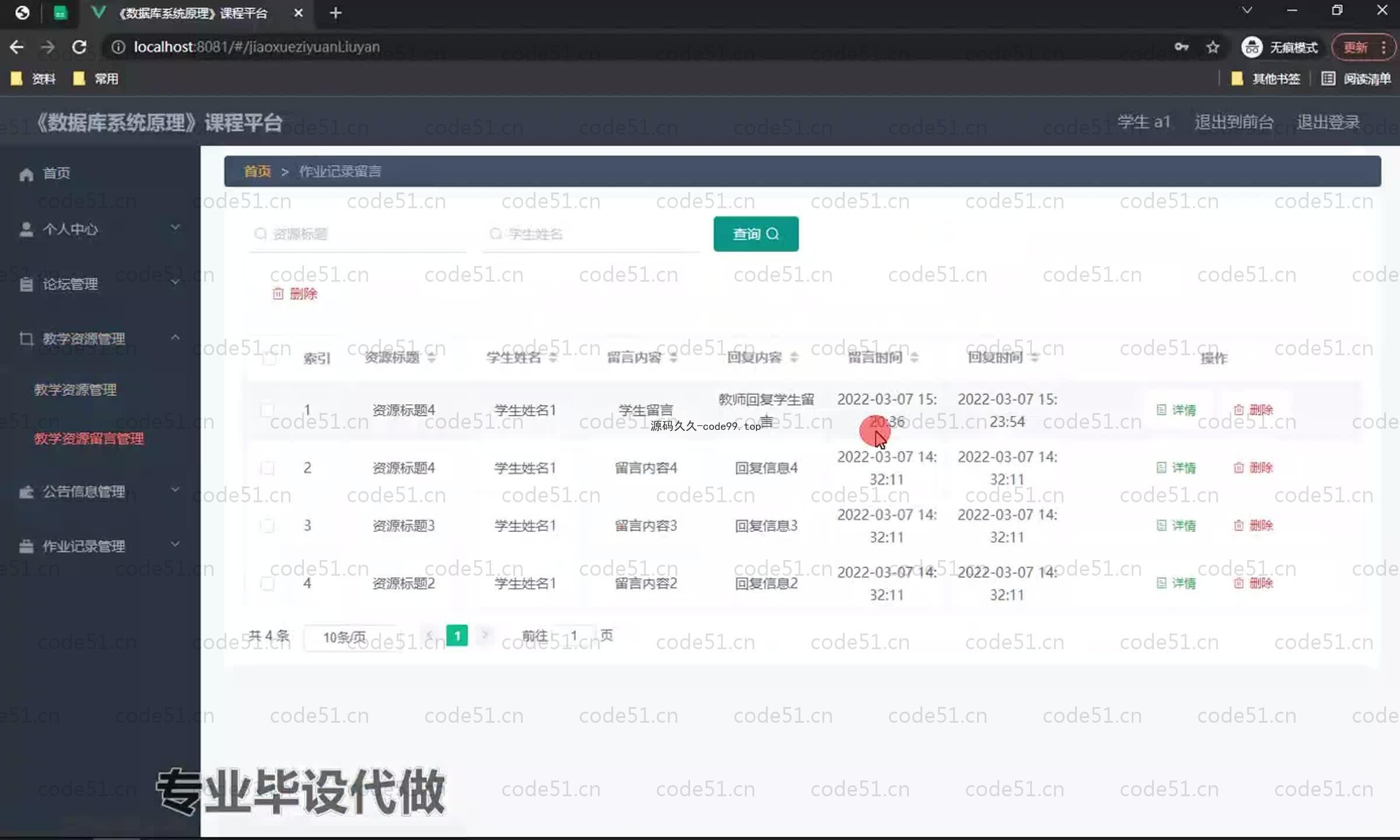
Task: Open the 阅读清单 reading list
Action: point(1356,79)
